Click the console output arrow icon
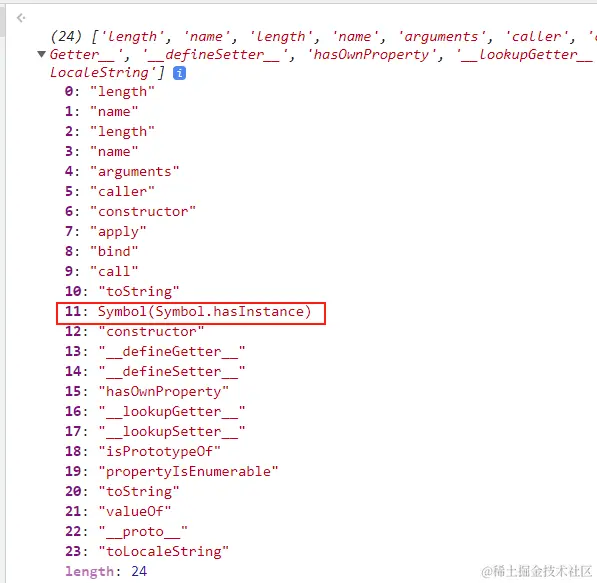This screenshot has width=597, height=583. 21,18
